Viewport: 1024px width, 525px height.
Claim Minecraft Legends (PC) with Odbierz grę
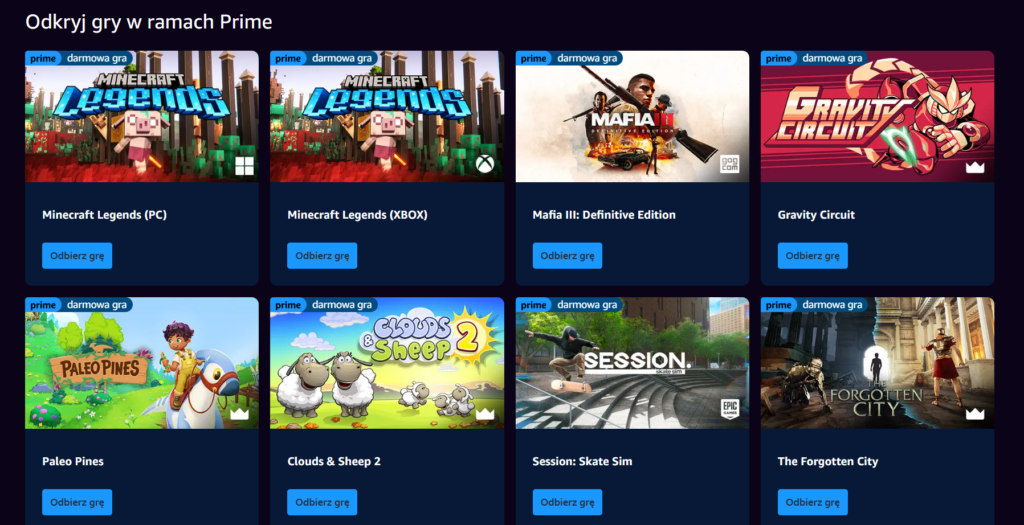pyautogui.click(x=77, y=255)
